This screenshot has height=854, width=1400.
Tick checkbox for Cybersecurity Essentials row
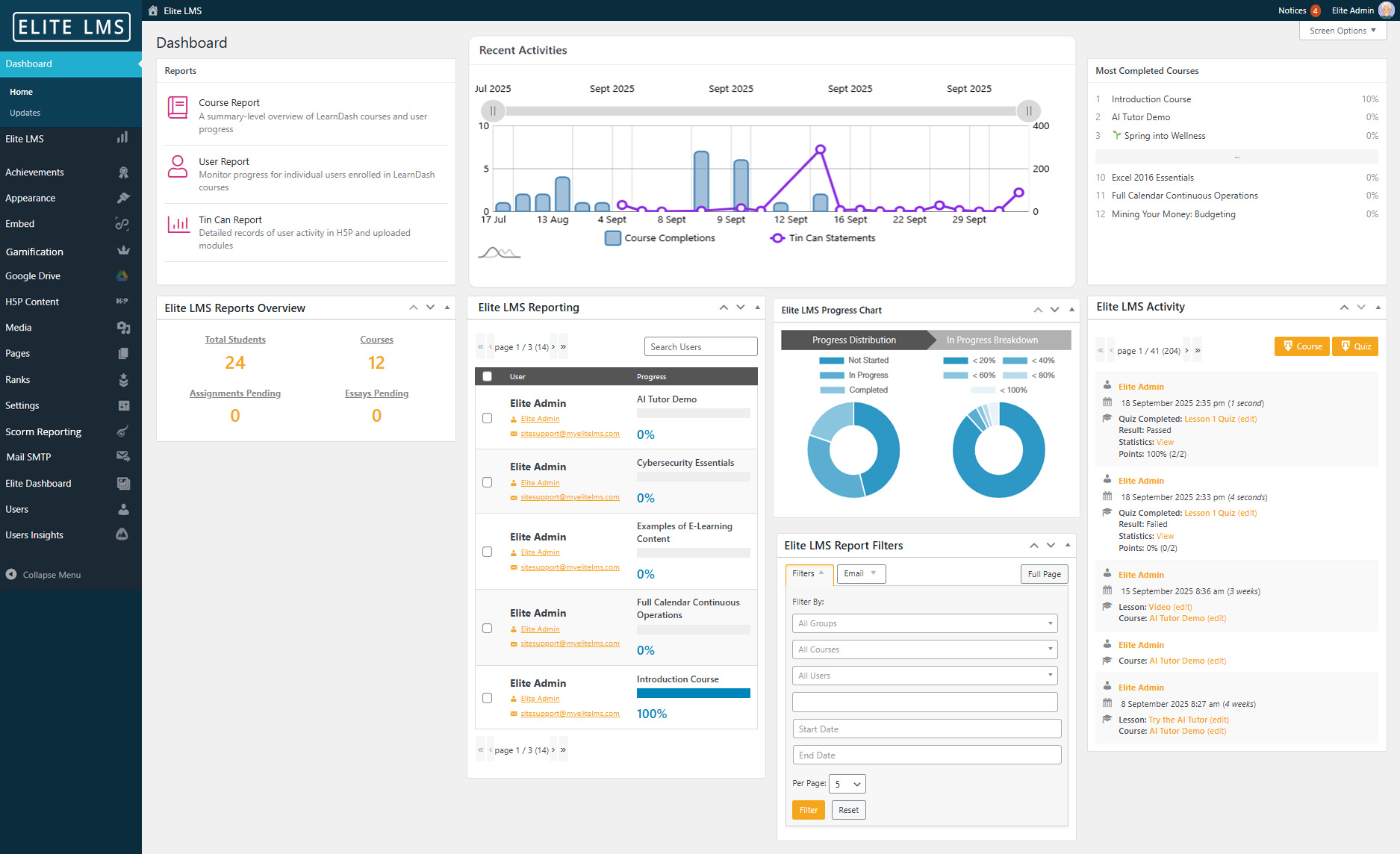pyautogui.click(x=488, y=482)
